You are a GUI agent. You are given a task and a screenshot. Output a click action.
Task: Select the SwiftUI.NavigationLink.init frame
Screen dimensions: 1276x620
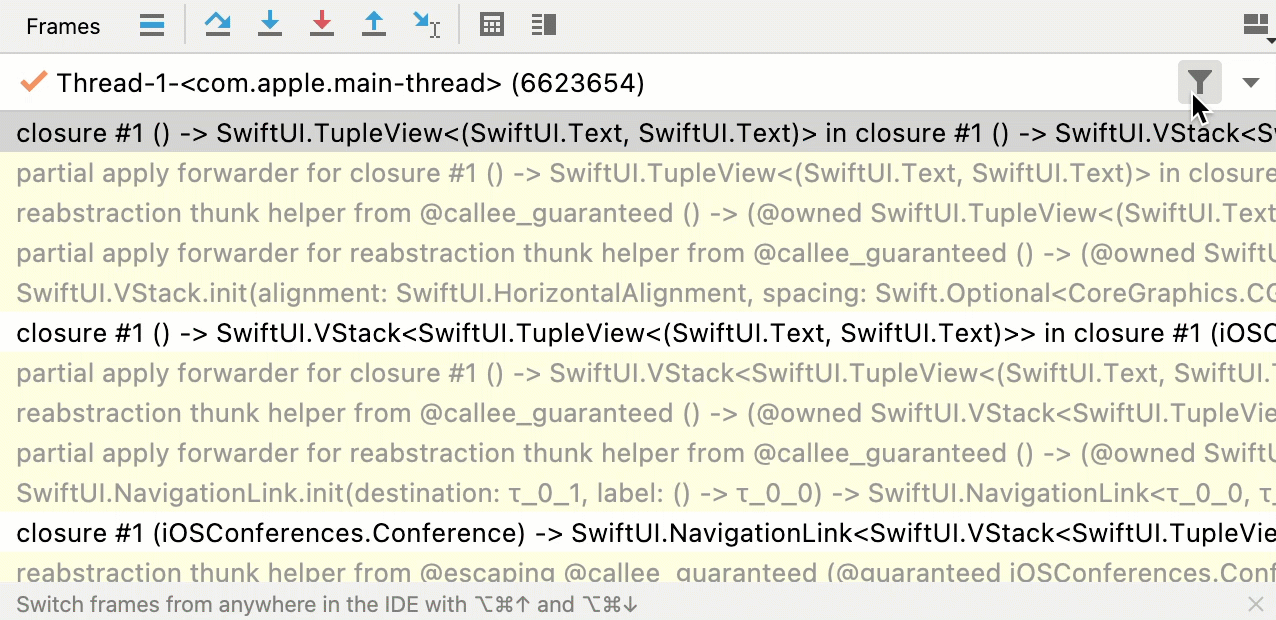click(638, 493)
